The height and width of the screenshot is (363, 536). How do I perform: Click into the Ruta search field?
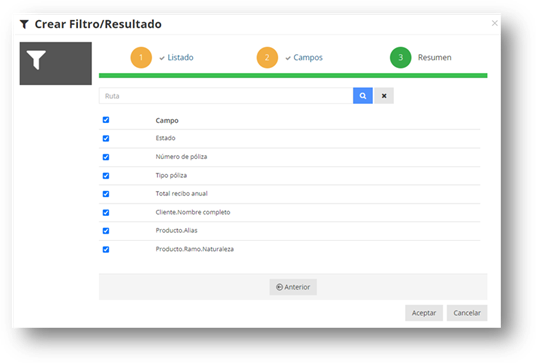226,96
